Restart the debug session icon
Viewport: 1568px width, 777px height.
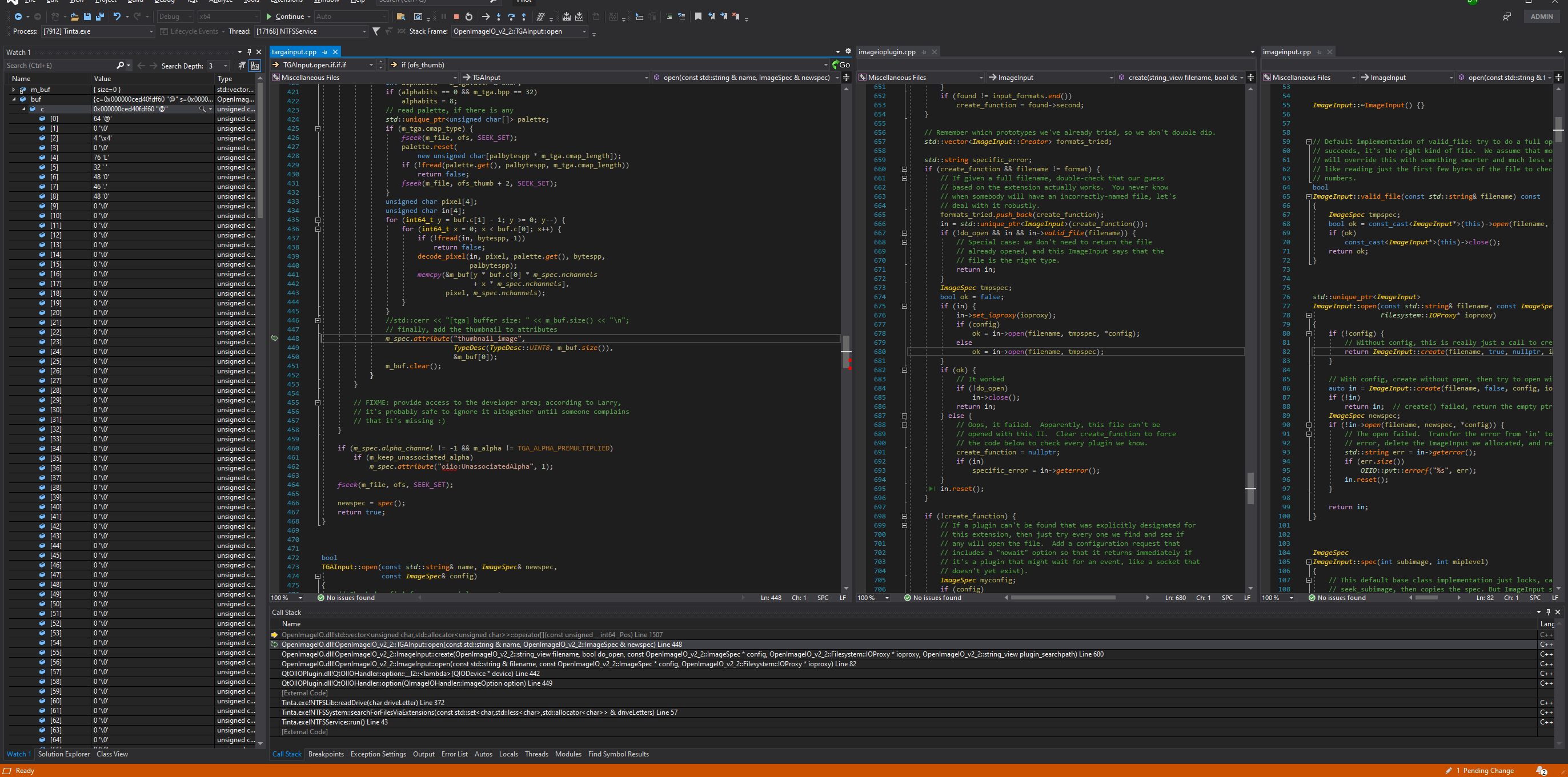tap(469, 17)
